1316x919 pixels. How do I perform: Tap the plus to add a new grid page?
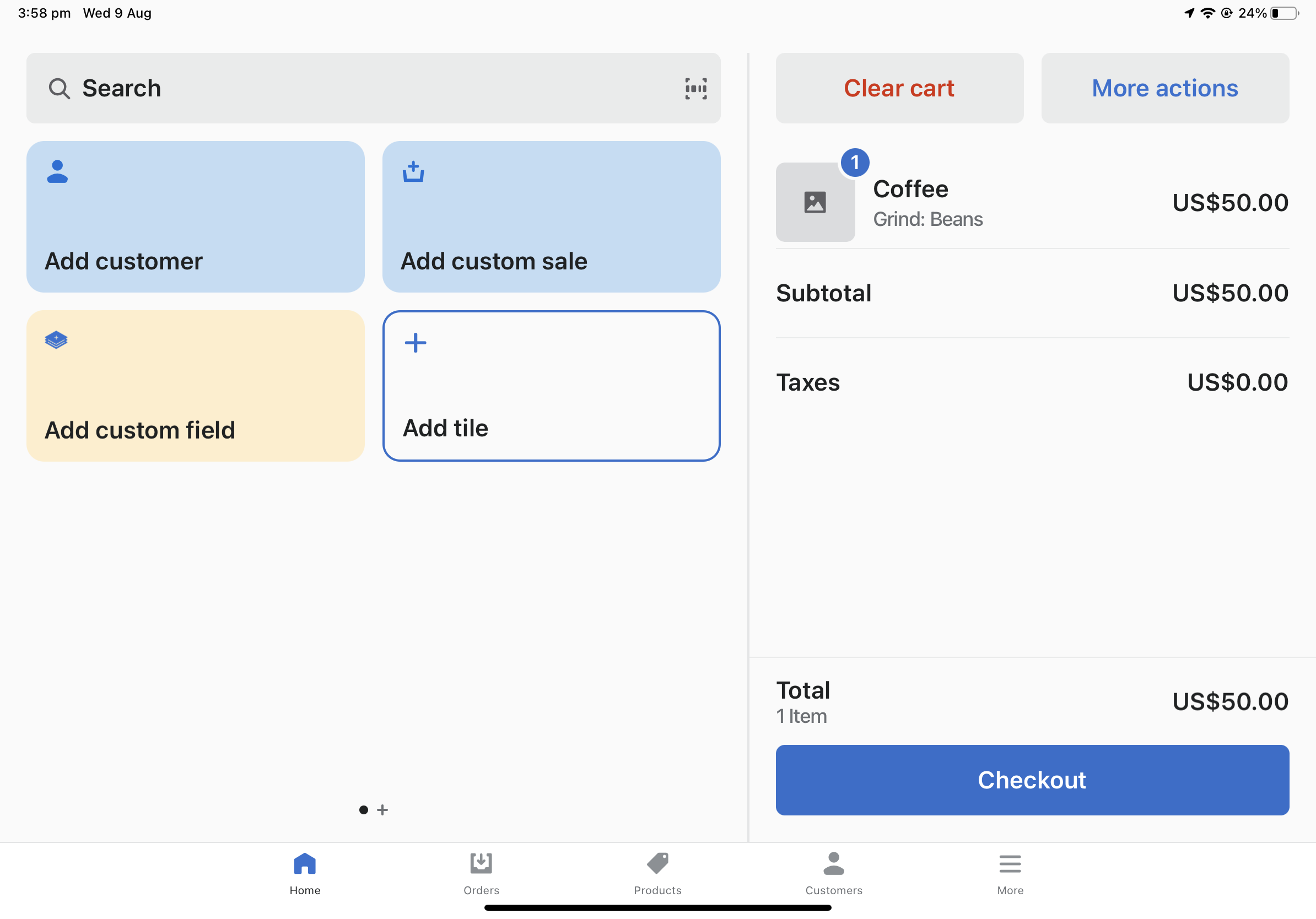(x=382, y=809)
